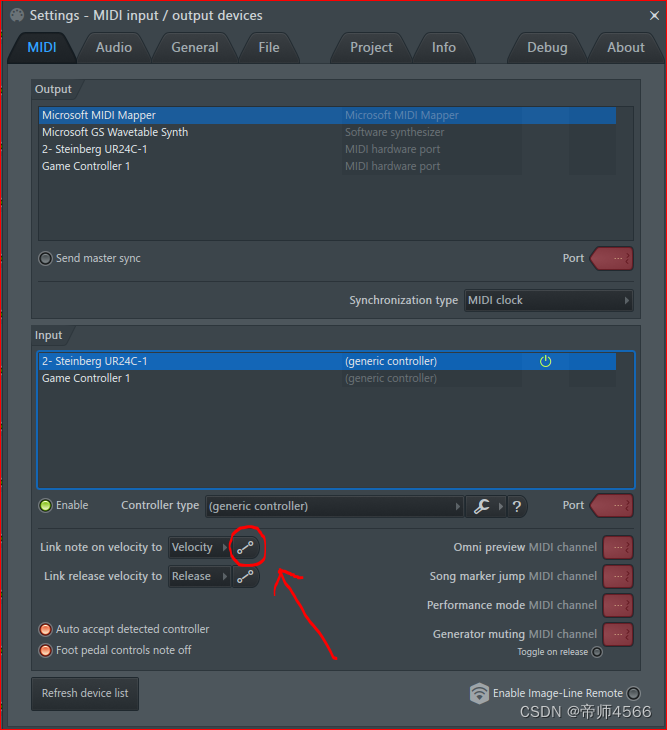Toggle Enable Image-Line Remote
The image size is (667, 730).
pos(633,693)
